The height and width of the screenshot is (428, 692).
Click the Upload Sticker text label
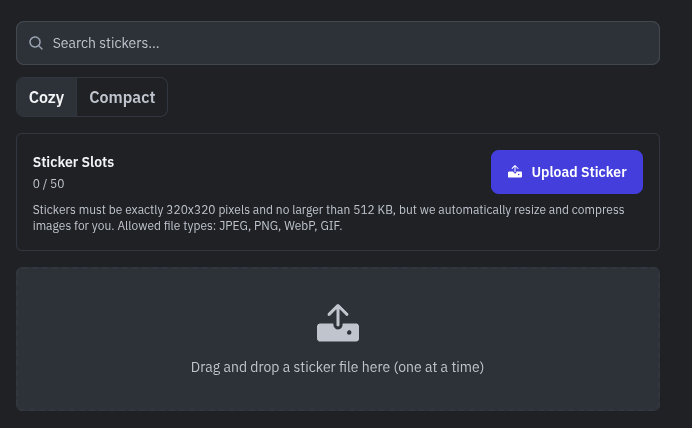579,172
